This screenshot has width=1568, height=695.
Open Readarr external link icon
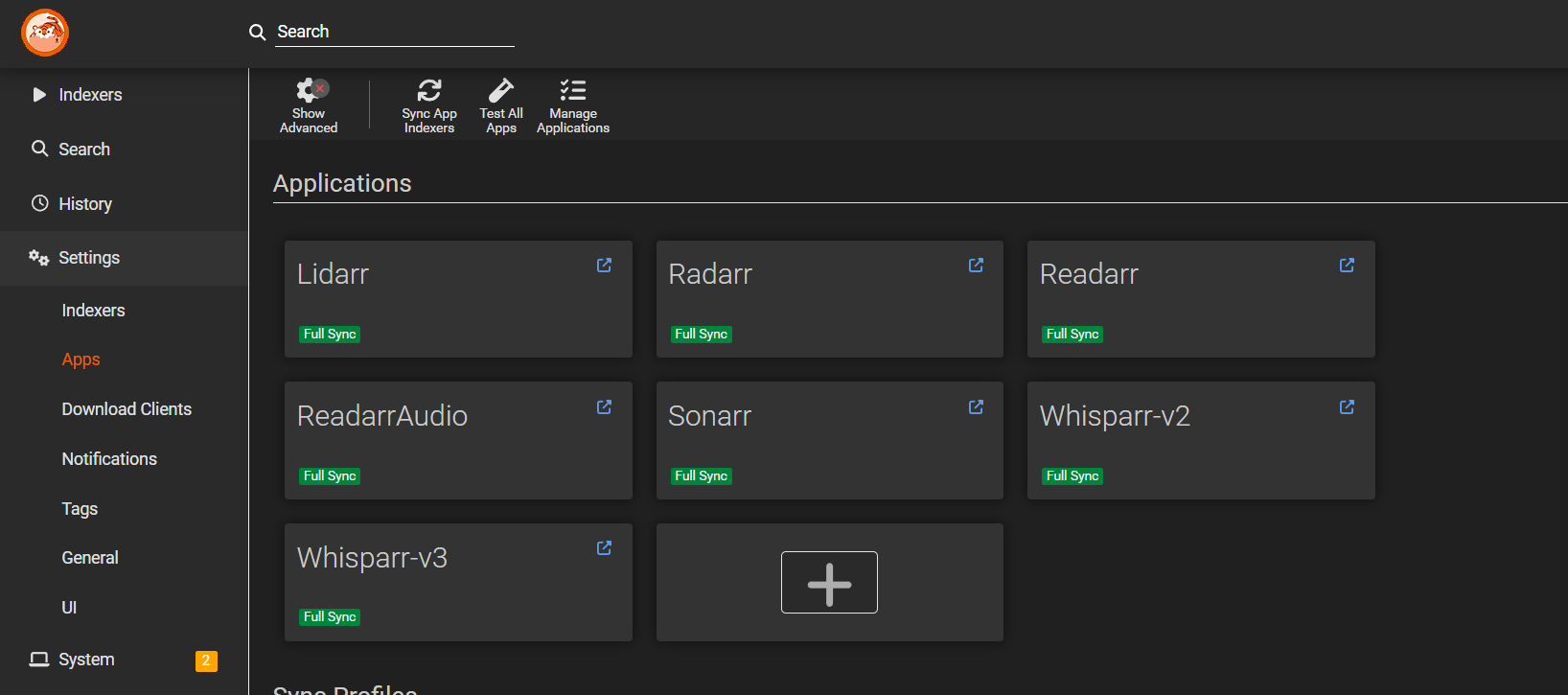[x=1347, y=266]
